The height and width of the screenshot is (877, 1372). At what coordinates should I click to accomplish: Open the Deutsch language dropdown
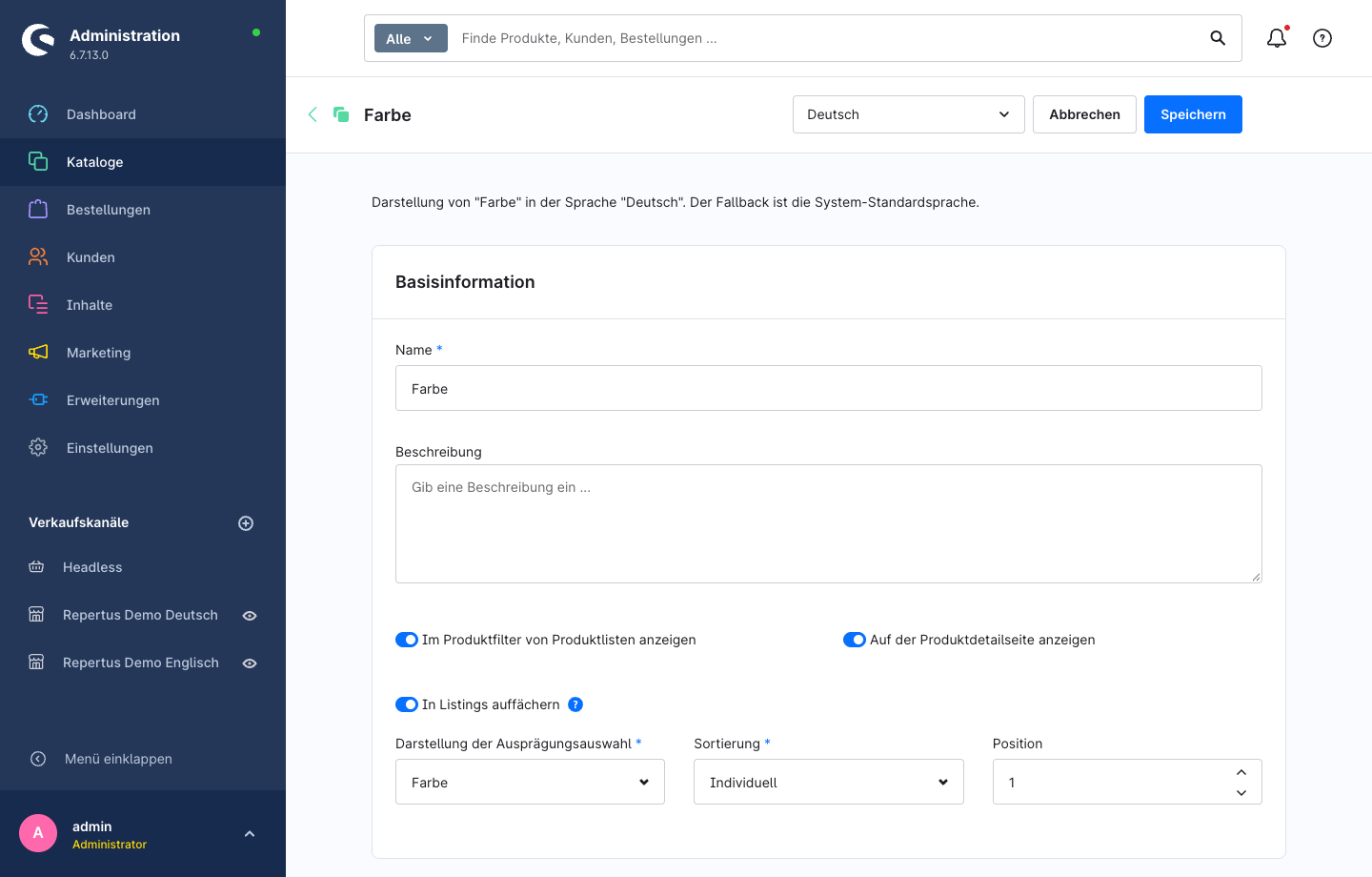tap(909, 114)
